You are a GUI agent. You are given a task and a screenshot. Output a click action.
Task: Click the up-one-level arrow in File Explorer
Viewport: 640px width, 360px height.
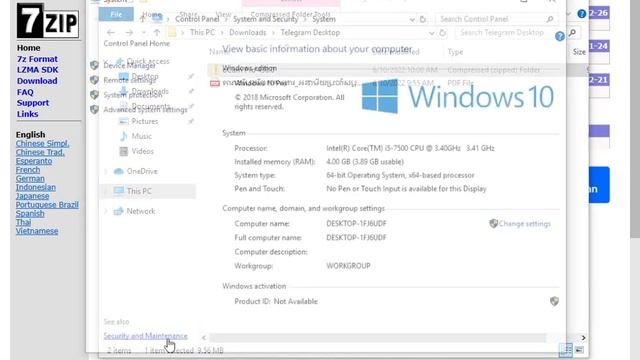157,33
